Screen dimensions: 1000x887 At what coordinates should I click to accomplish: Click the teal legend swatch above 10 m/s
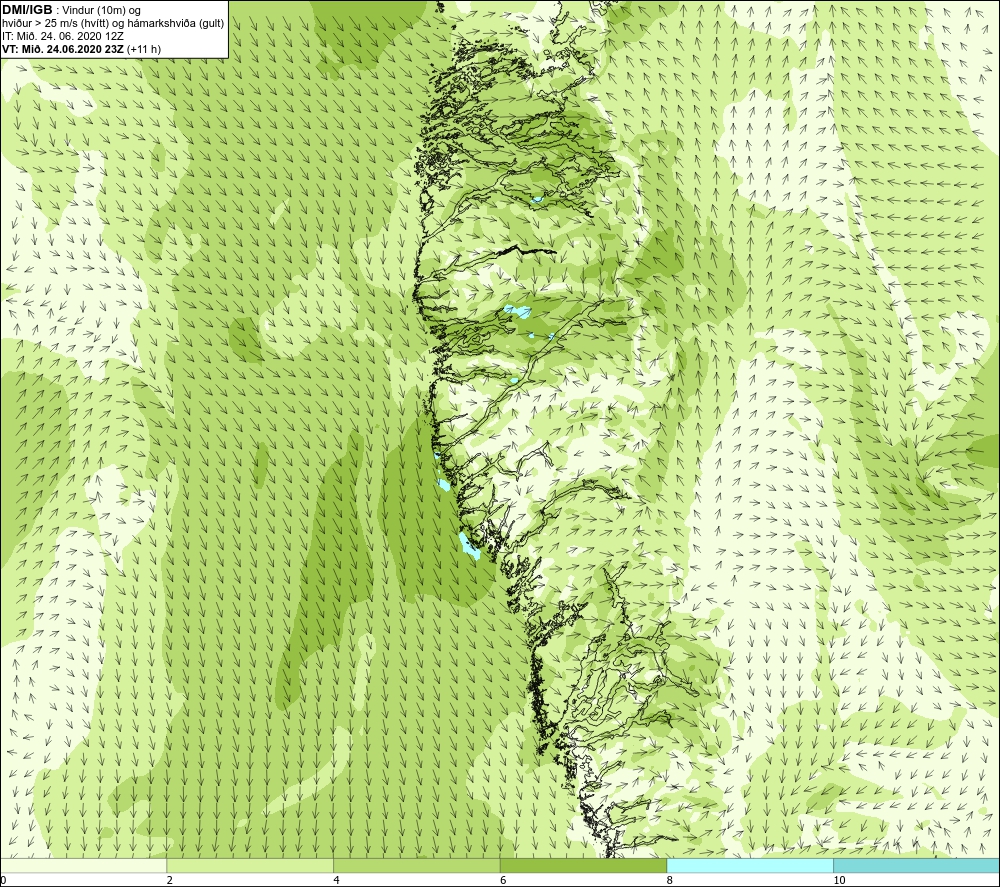[916, 865]
